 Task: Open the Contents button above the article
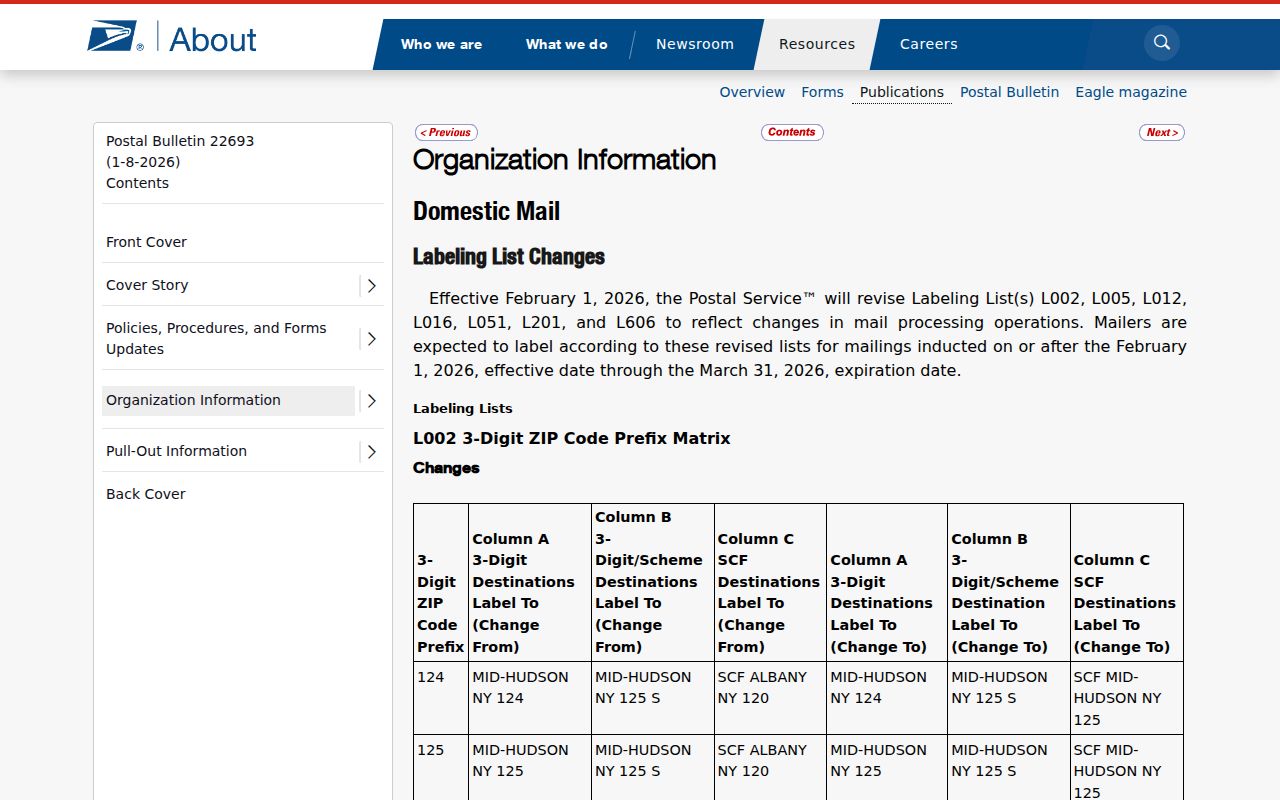point(792,132)
